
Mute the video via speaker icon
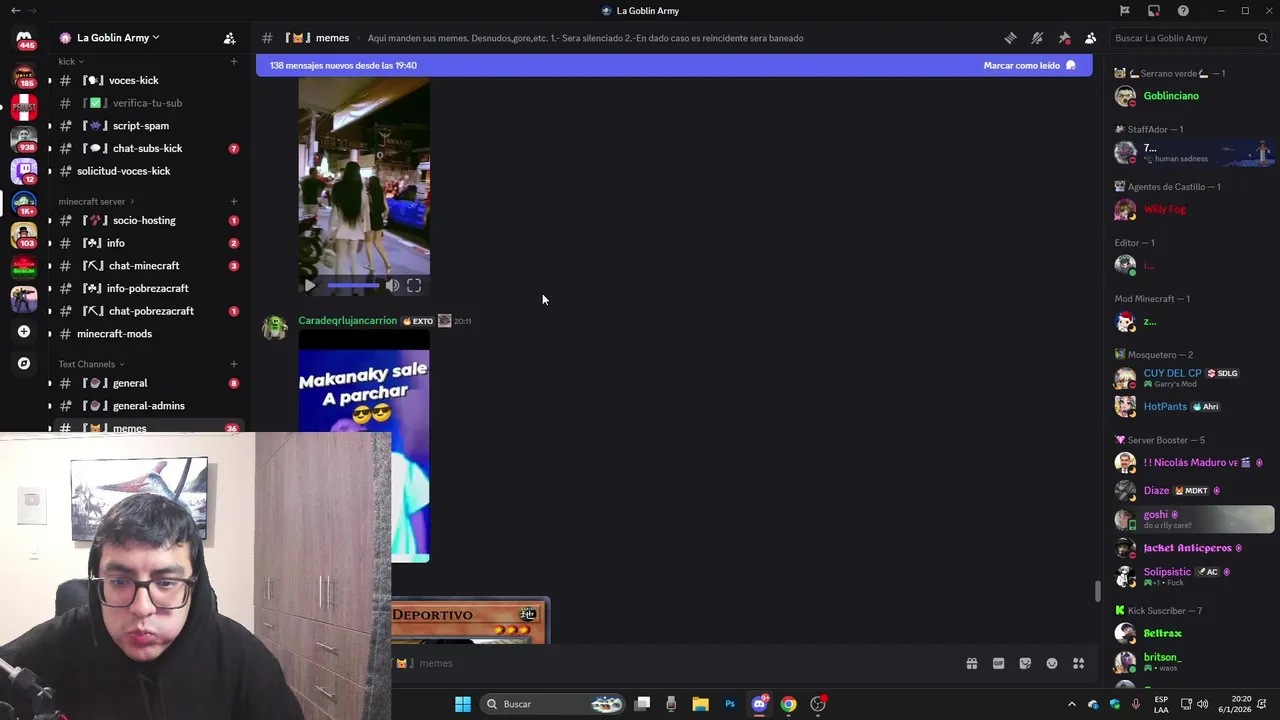click(x=392, y=286)
